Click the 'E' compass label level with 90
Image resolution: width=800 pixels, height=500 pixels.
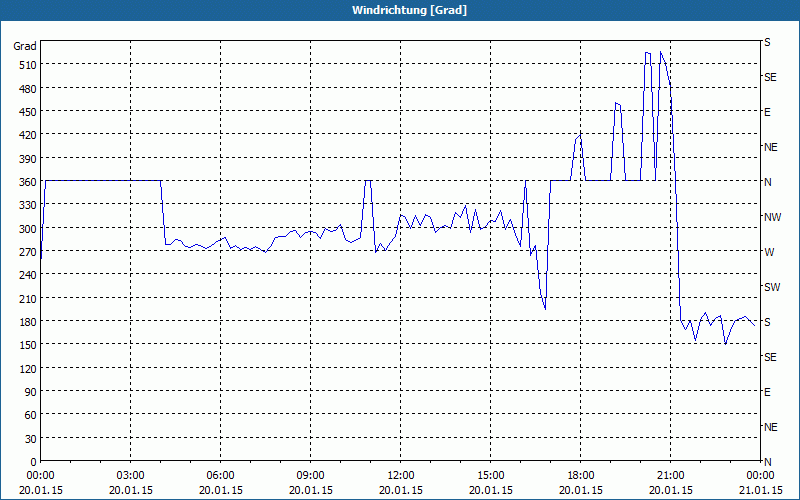tap(767, 392)
